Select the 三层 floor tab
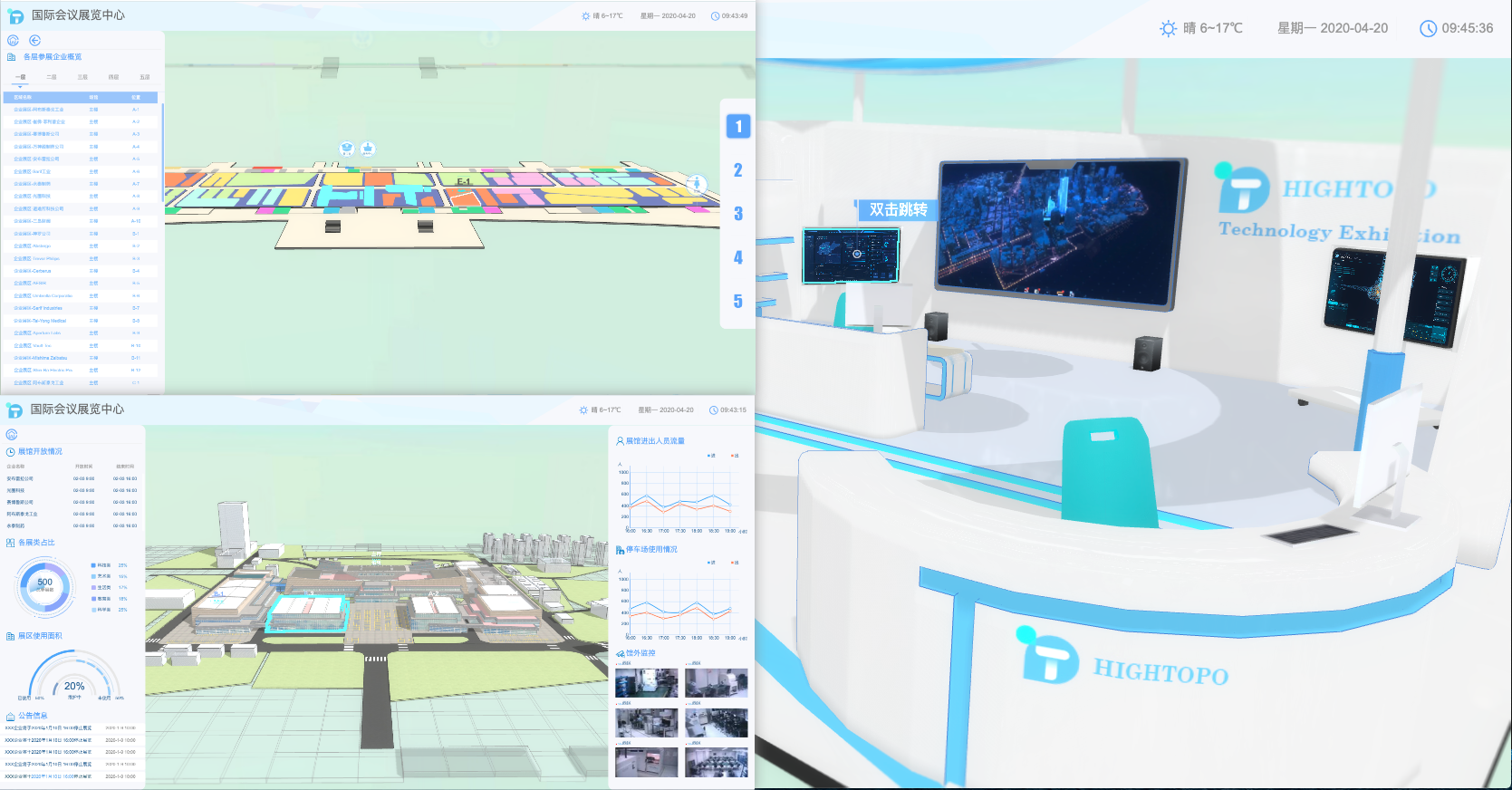This screenshot has height=790, width=1512. coord(82,78)
